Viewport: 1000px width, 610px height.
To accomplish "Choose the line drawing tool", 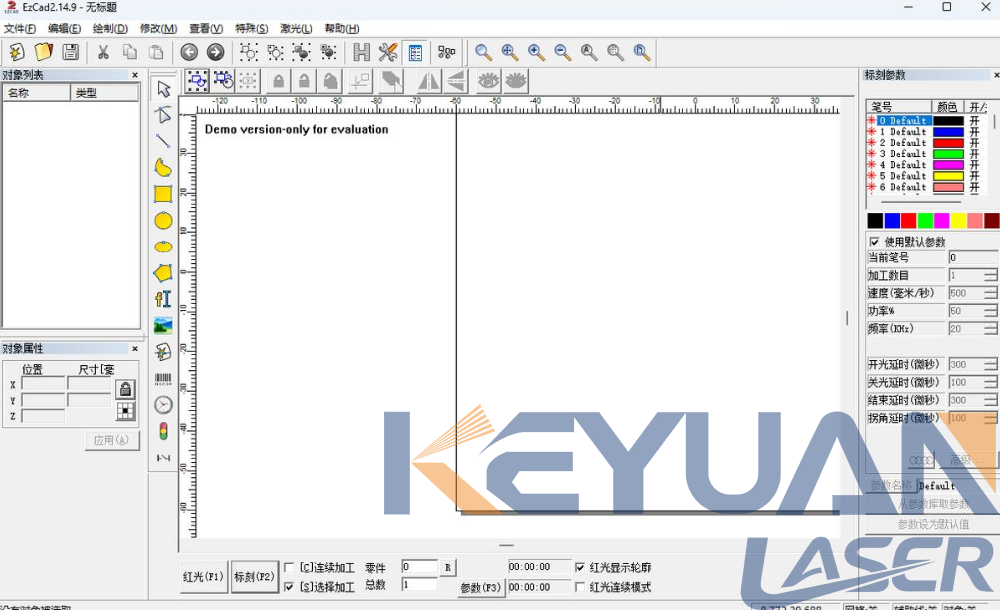I will pyautogui.click(x=163, y=141).
